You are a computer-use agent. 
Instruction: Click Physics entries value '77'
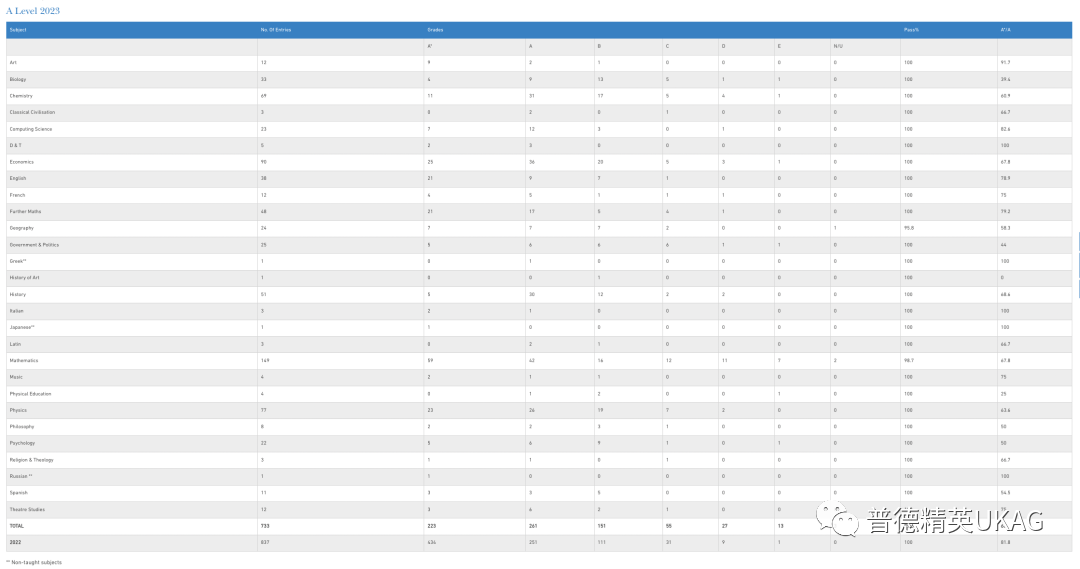tap(264, 410)
